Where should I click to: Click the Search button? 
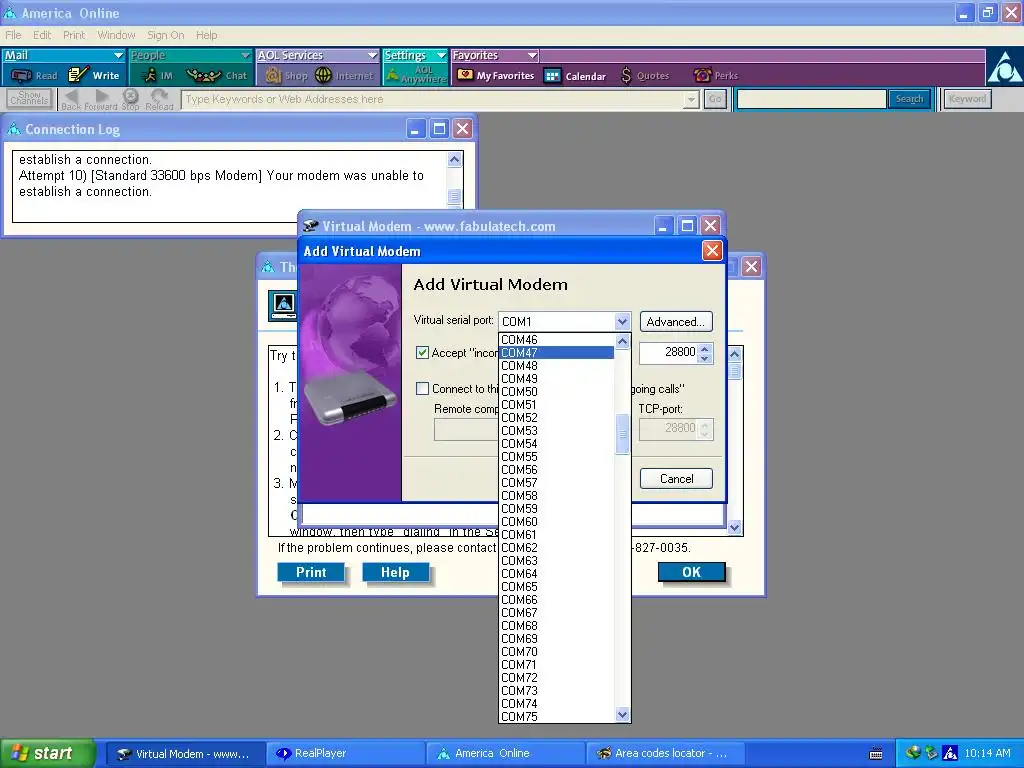pos(909,99)
